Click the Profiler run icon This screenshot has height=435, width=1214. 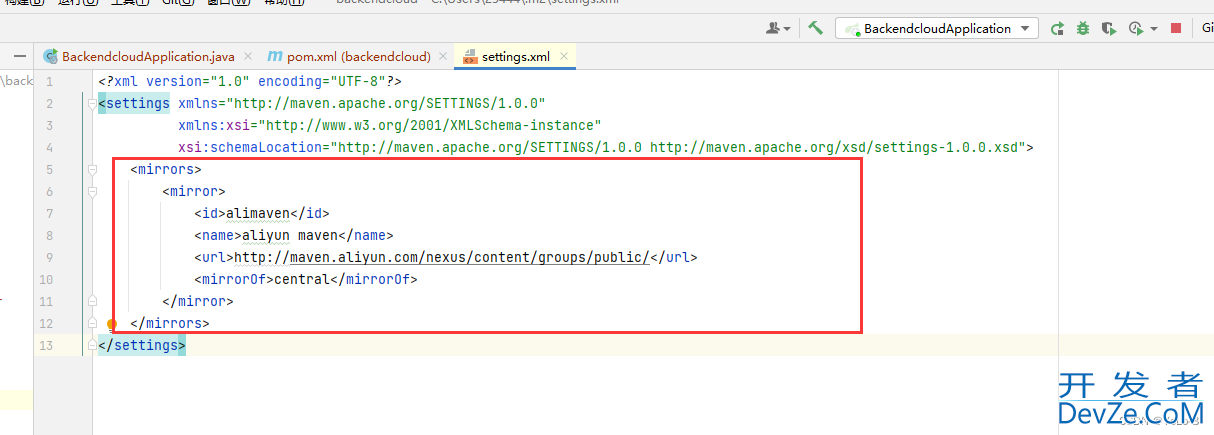[1135, 29]
